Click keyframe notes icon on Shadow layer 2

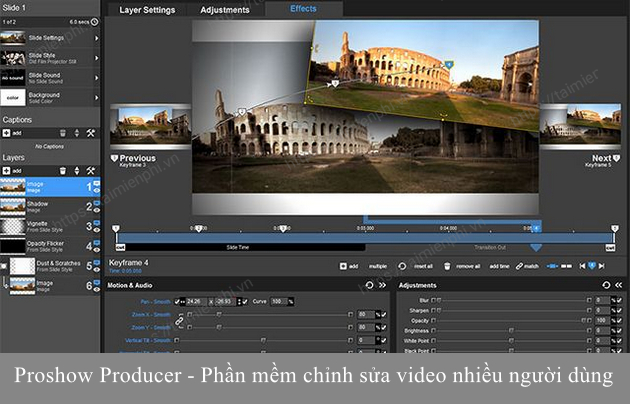pos(97,203)
